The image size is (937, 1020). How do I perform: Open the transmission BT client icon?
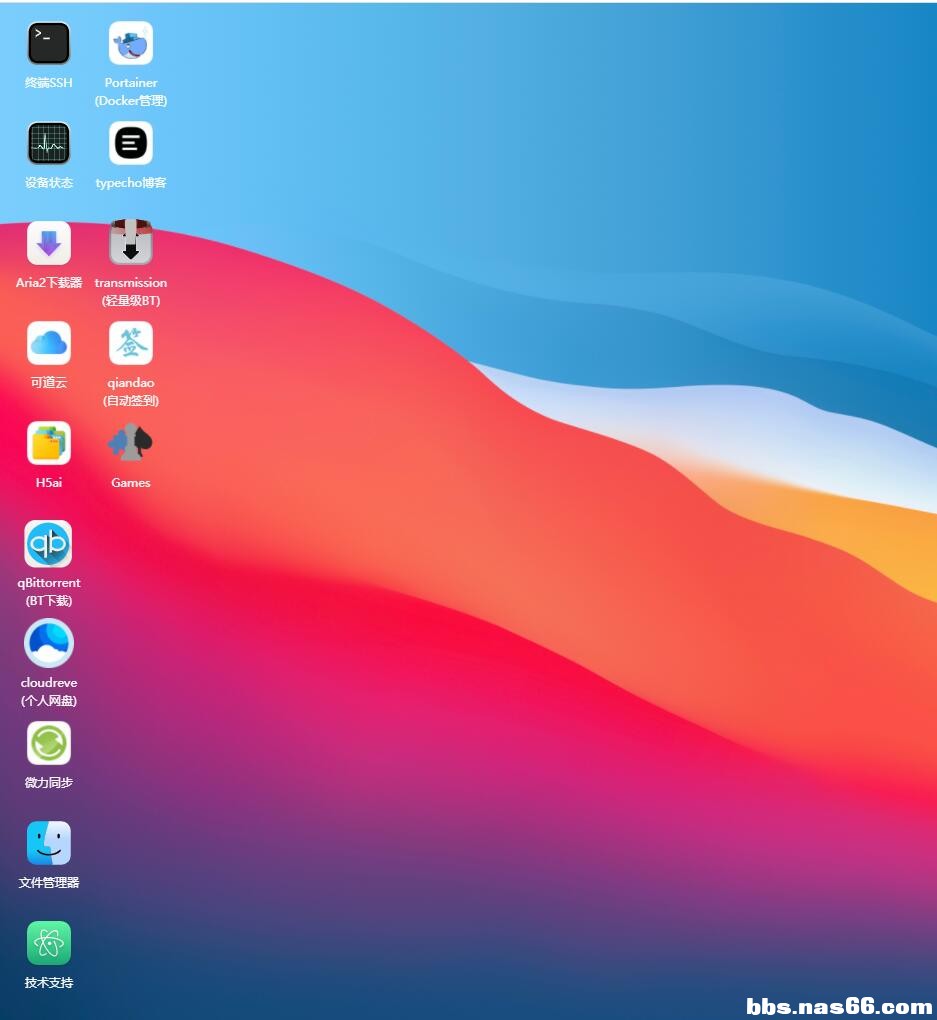(131, 243)
